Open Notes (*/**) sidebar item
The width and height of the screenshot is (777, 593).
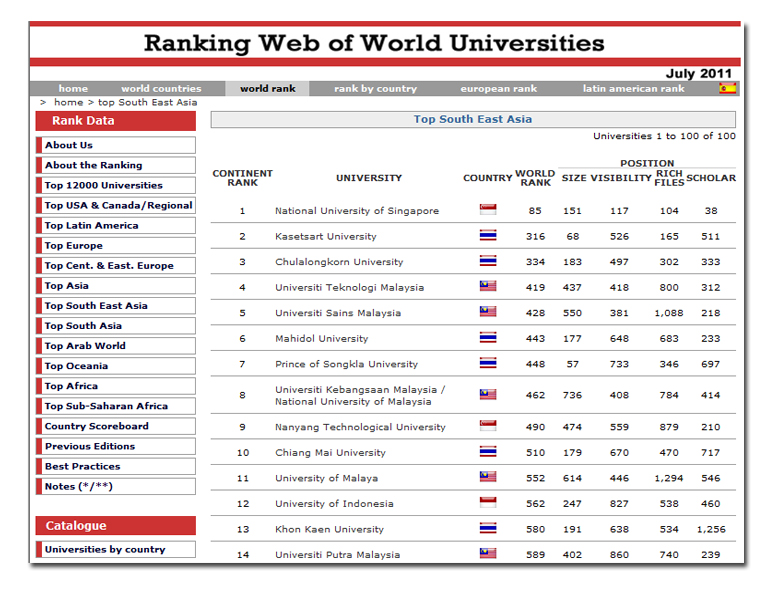coord(116,486)
